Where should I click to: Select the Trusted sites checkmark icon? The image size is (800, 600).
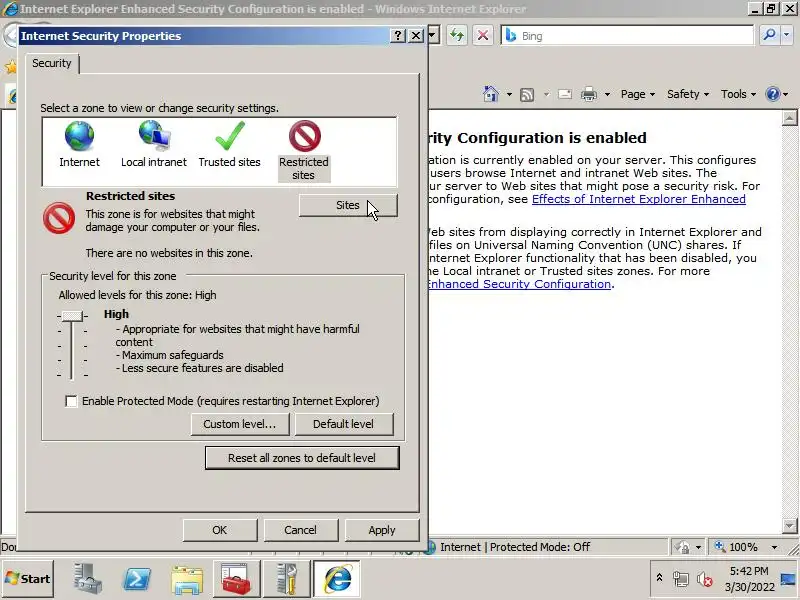tap(230, 136)
